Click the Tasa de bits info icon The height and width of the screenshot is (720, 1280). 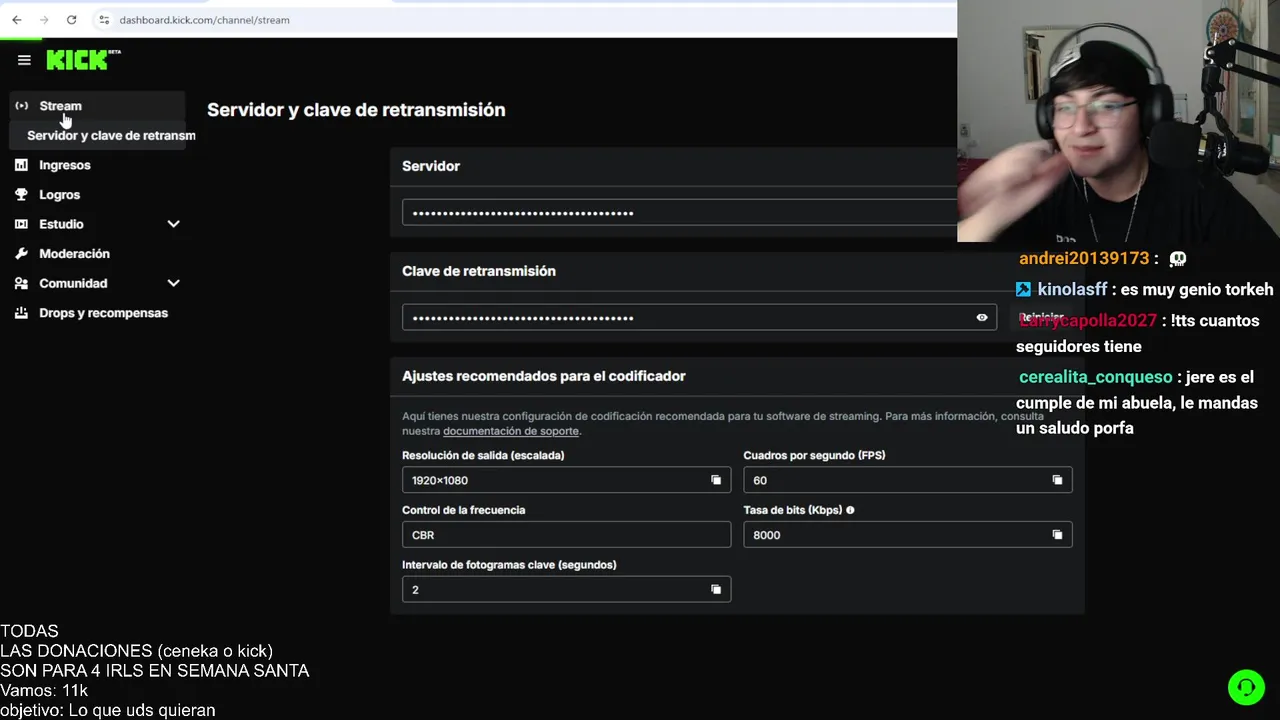[x=850, y=510]
